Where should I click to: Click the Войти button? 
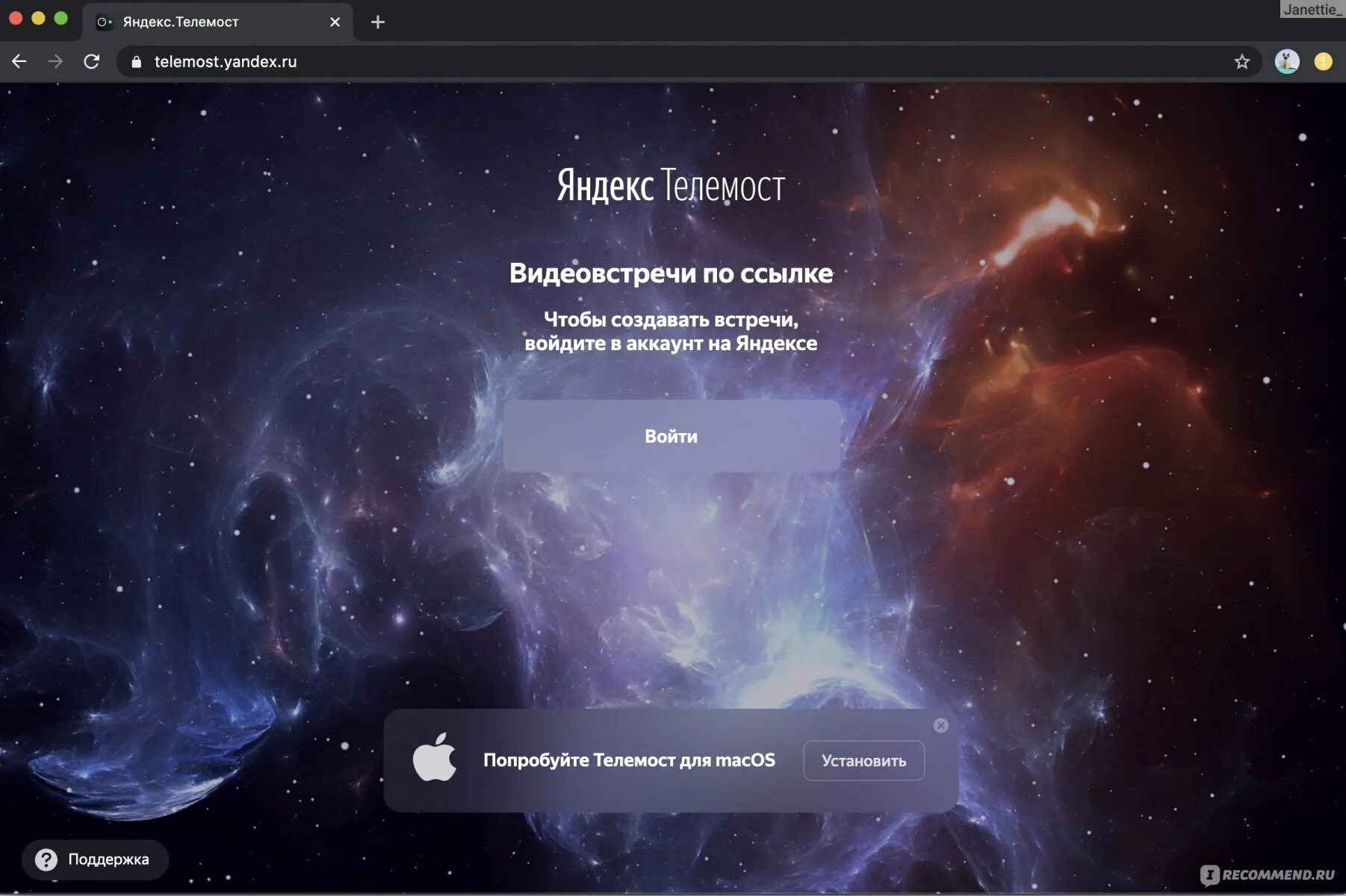pyautogui.click(x=672, y=435)
